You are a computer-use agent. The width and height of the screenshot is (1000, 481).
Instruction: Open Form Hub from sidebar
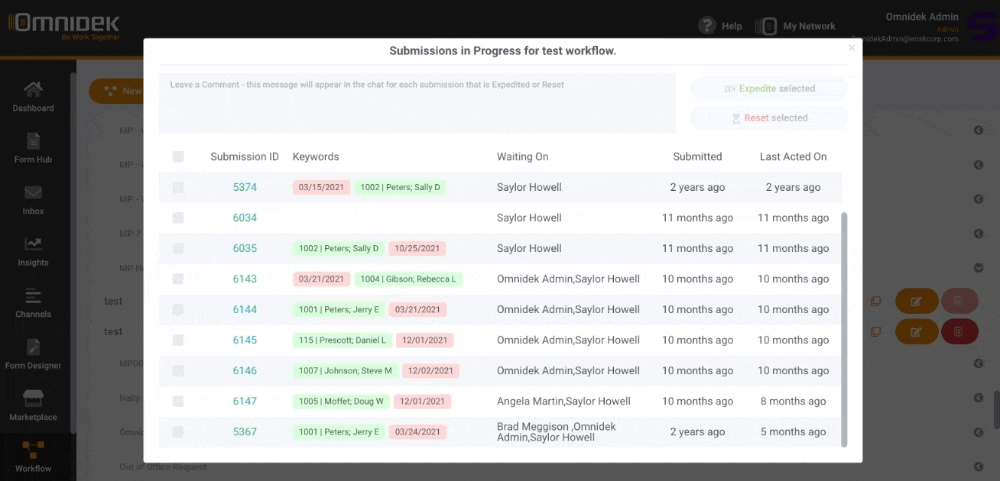pos(33,141)
